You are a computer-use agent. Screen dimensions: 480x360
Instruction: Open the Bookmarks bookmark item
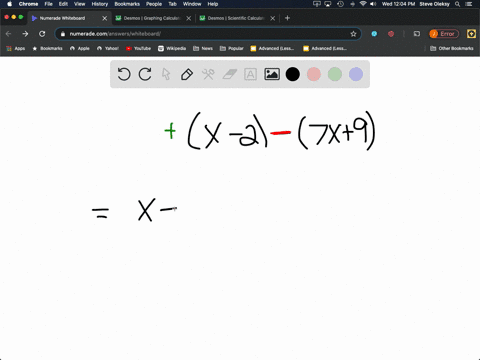click(x=47, y=48)
